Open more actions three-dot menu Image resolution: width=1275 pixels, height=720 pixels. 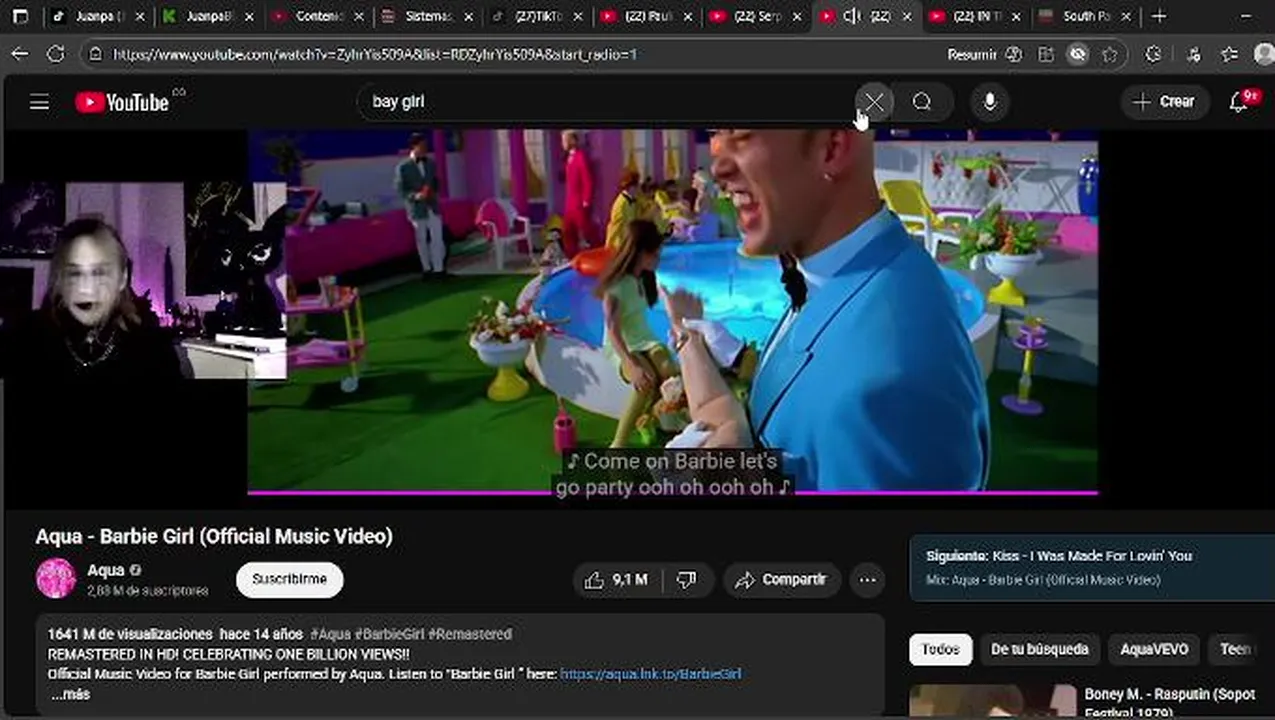(867, 580)
